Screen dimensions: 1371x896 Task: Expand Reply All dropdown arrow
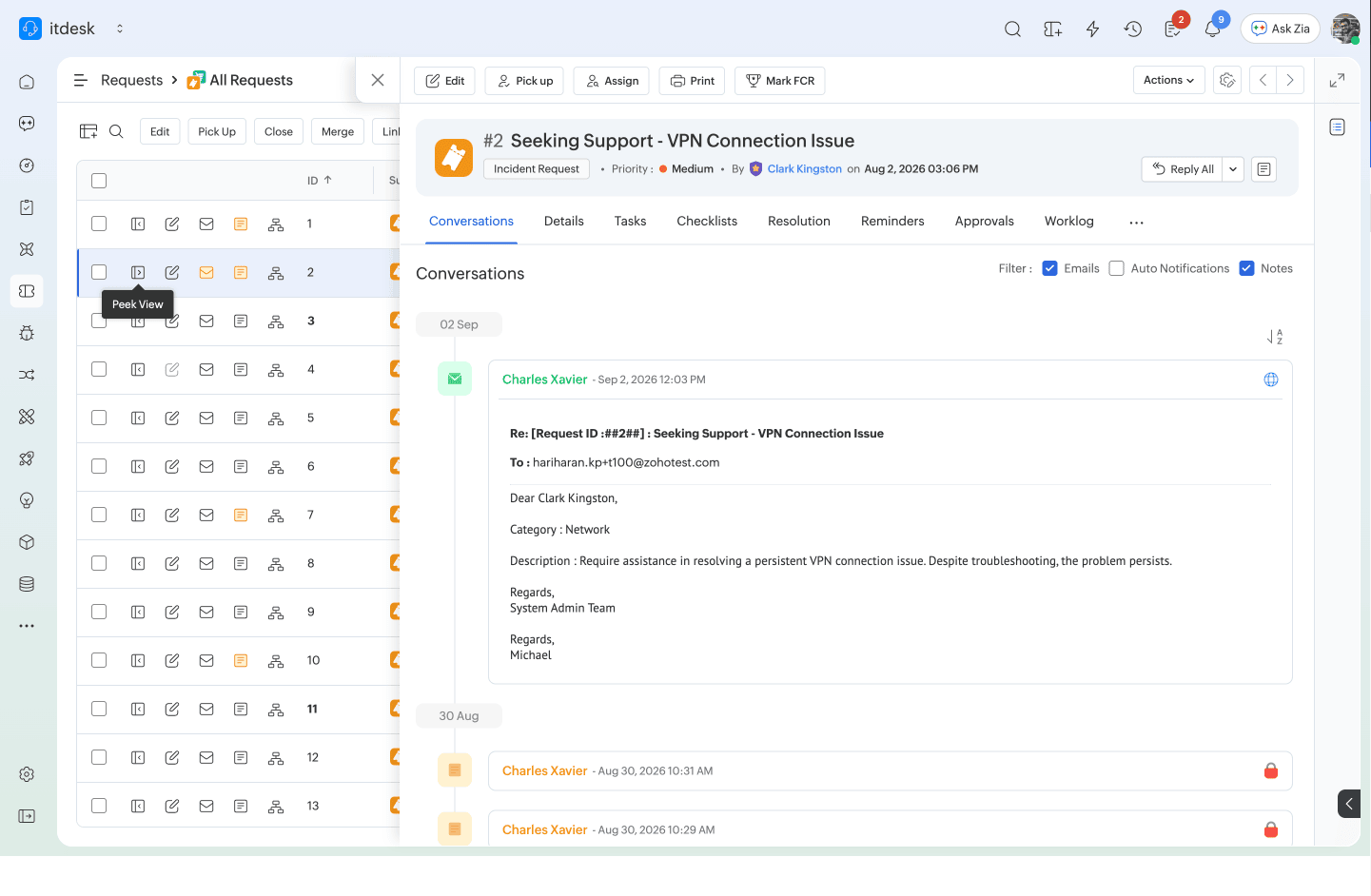(x=1233, y=169)
